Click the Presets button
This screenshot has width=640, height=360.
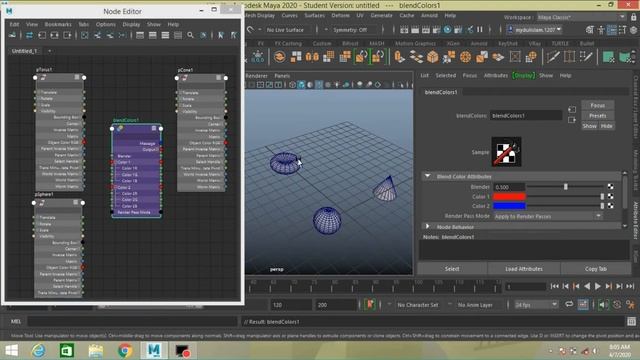point(598,116)
